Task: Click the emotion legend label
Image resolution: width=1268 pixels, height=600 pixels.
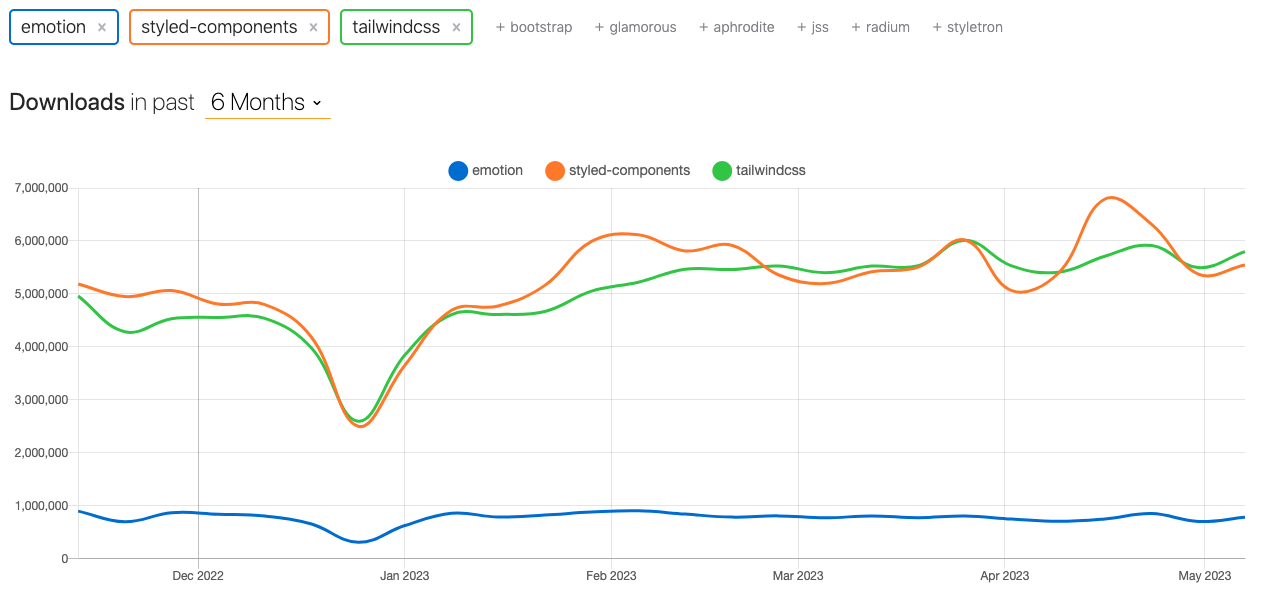Action: click(497, 171)
